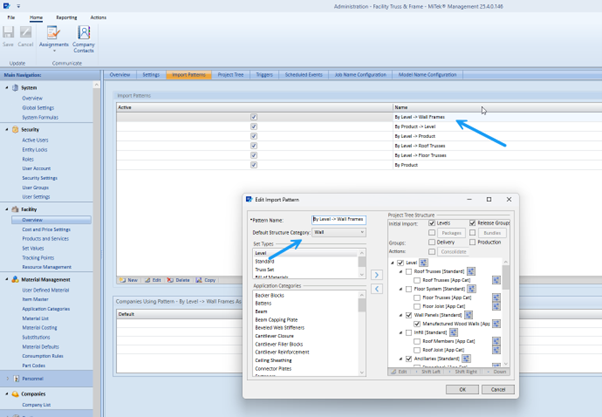602x417 pixels.
Task: Toggle the Release Groups checkbox
Action: 472,223
